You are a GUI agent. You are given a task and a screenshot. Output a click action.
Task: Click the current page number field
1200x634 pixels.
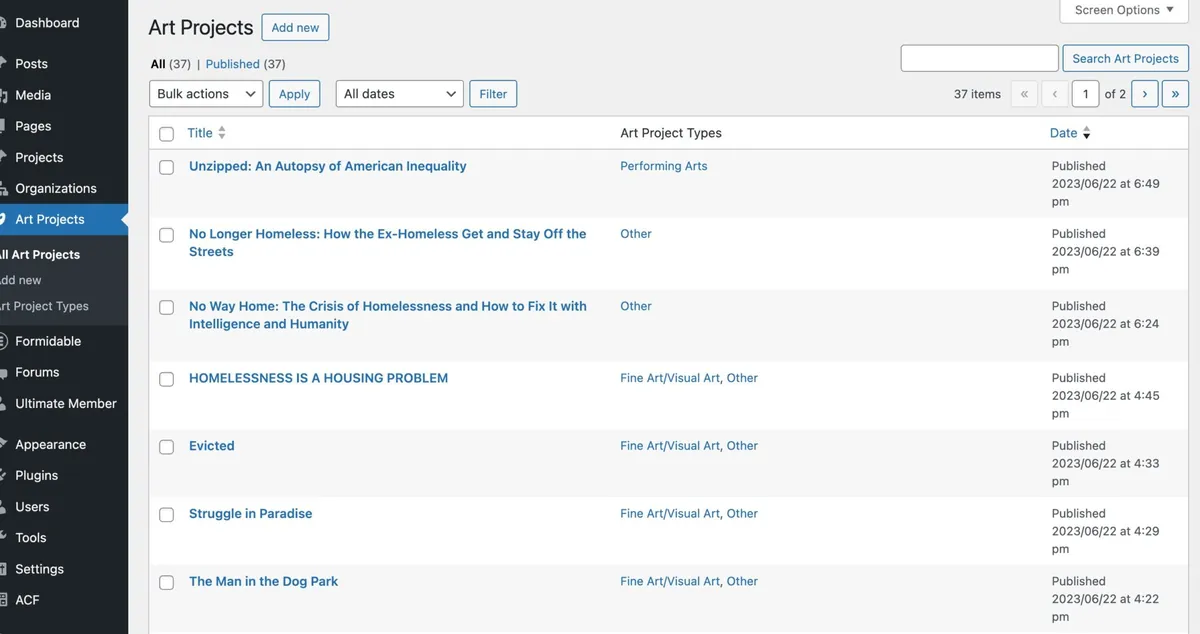tap(1085, 94)
